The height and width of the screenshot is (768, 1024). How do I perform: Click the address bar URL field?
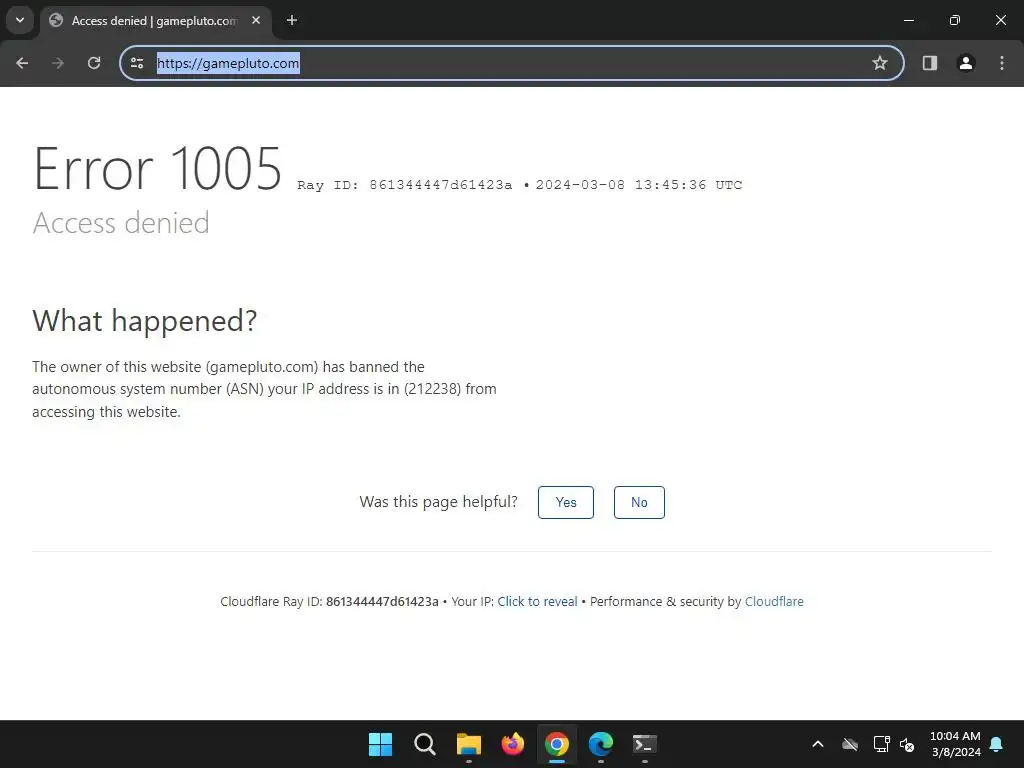coord(512,63)
